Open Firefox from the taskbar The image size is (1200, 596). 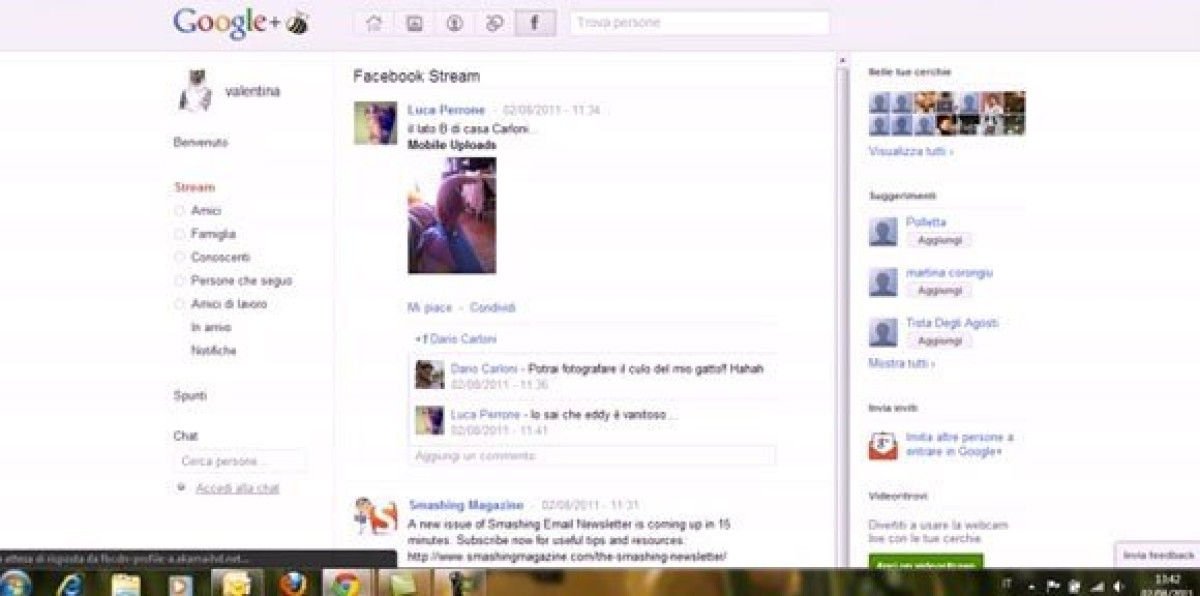coord(292,583)
